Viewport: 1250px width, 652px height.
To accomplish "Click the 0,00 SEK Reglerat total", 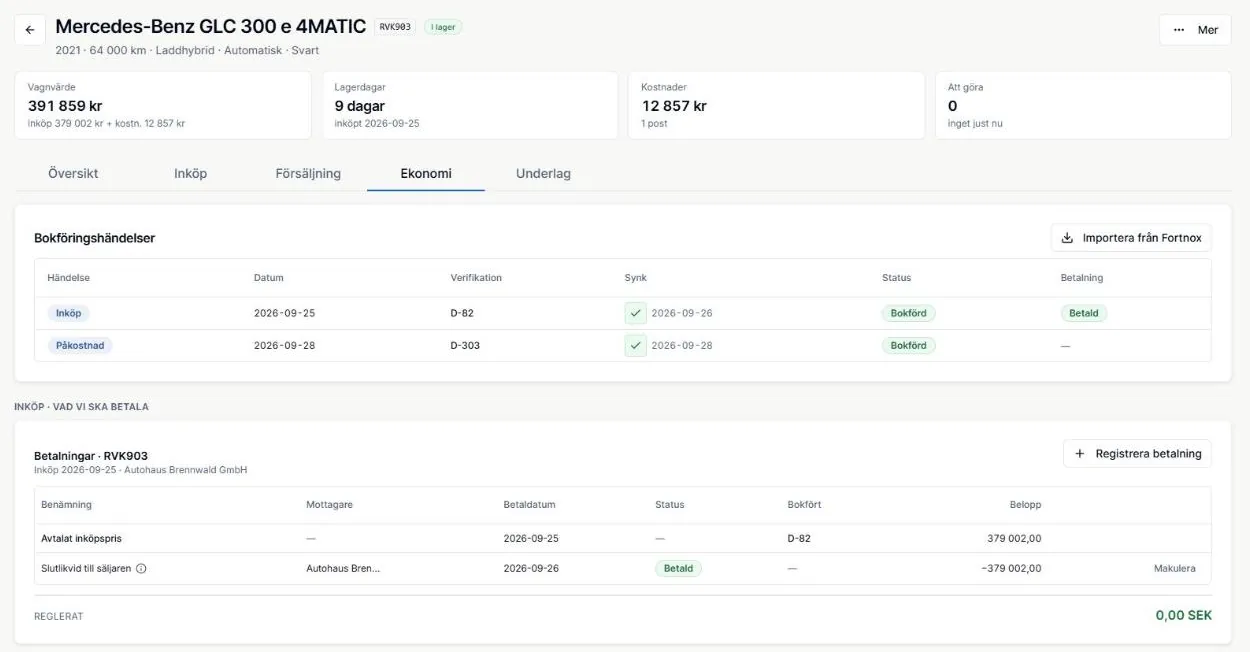I will (x=1184, y=615).
